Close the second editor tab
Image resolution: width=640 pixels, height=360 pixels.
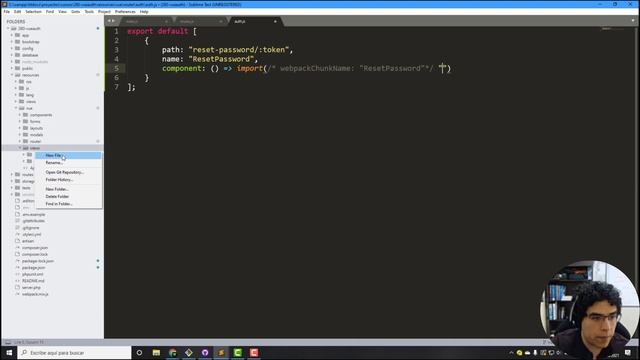coord(221,21)
